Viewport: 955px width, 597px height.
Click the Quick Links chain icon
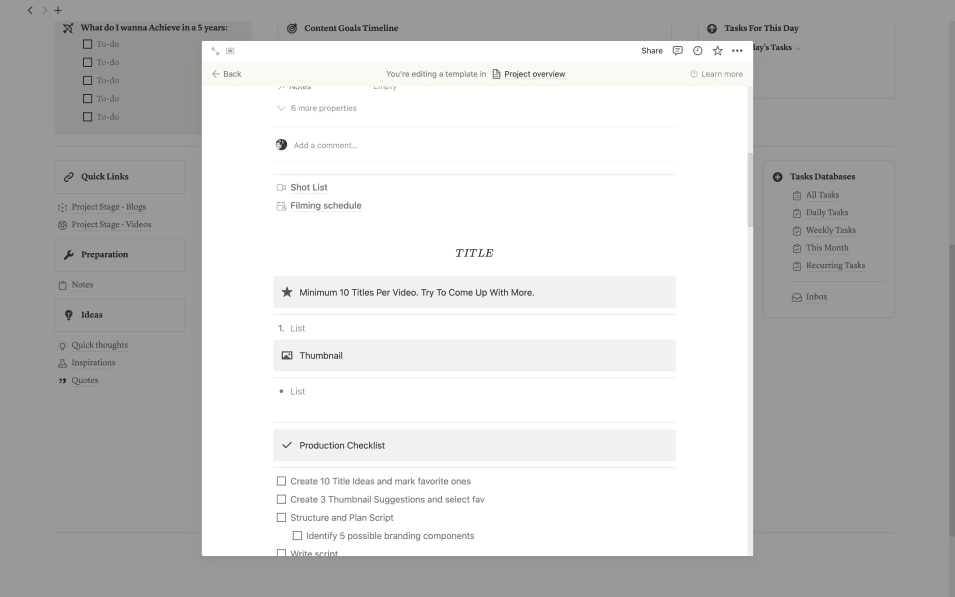click(69, 177)
